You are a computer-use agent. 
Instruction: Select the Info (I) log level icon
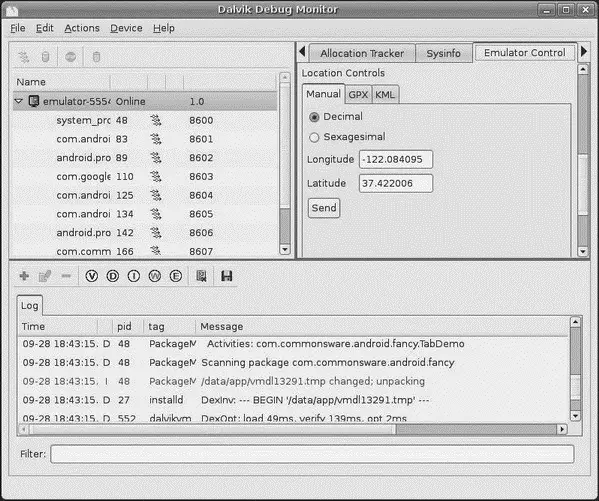[133, 276]
